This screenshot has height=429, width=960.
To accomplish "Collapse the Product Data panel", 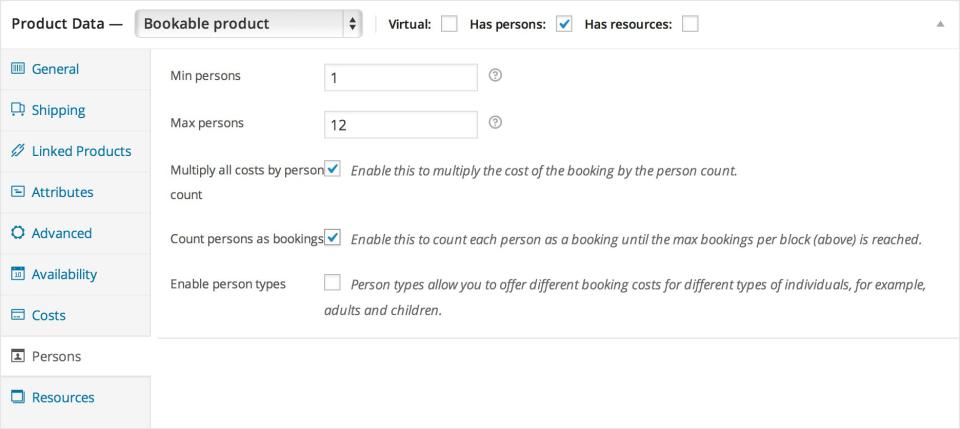I will coord(940,24).
